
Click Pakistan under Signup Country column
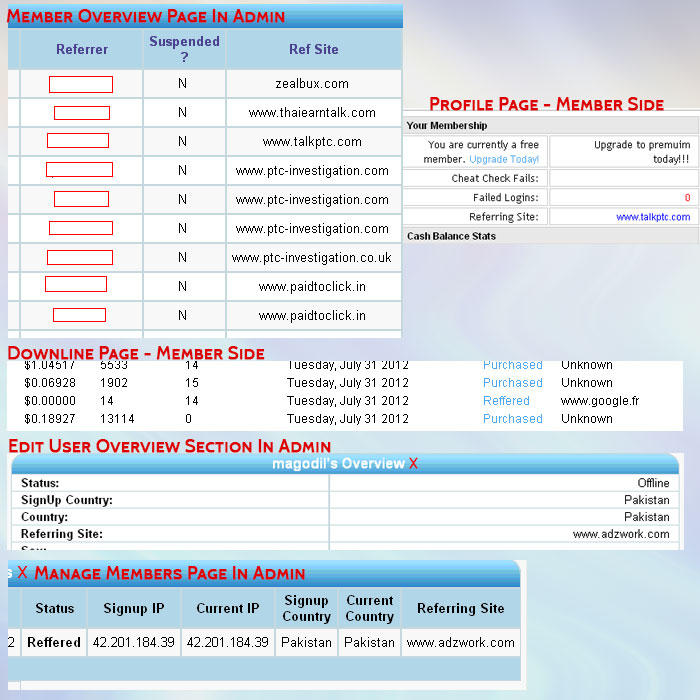point(307,642)
